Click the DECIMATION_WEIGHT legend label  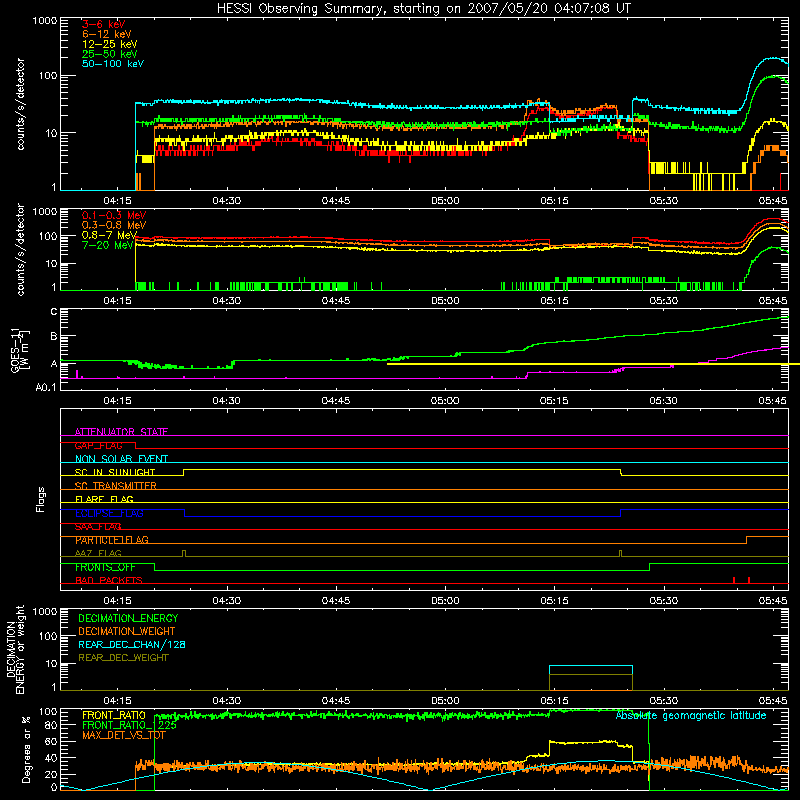[x=127, y=631]
